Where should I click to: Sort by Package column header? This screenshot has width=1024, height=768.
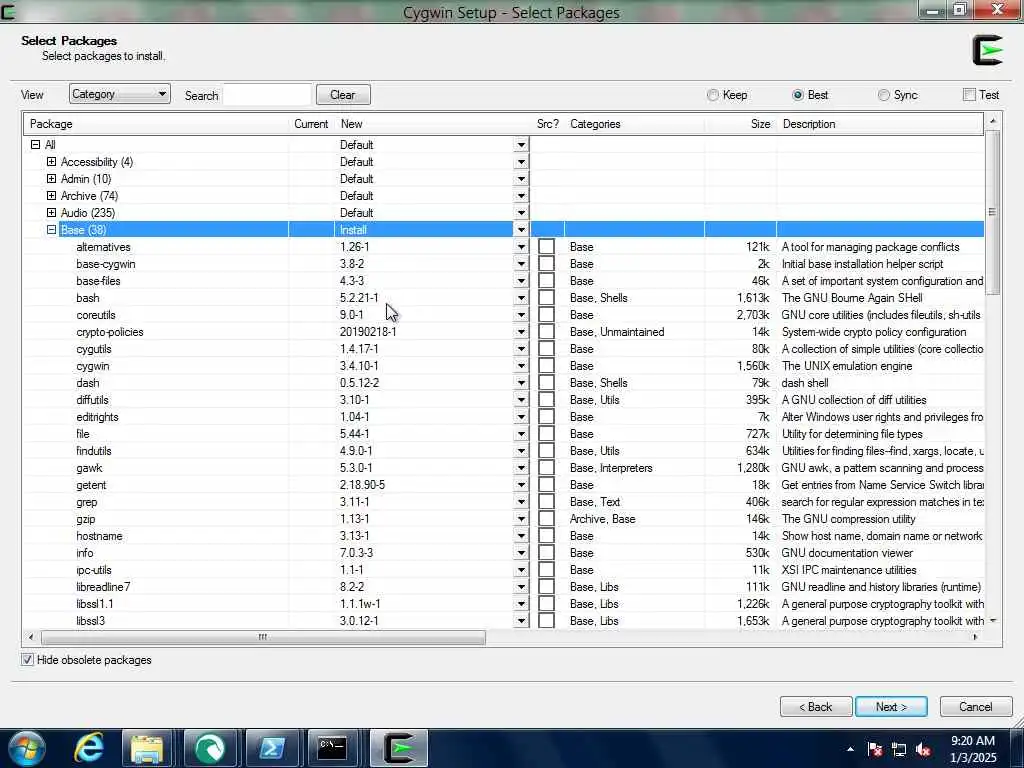pos(155,124)
